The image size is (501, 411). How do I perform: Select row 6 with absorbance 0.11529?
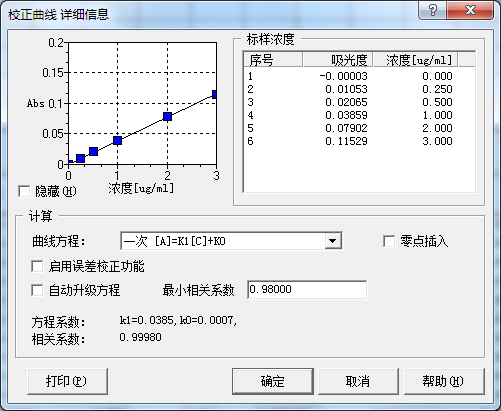[x=359, y=141]
